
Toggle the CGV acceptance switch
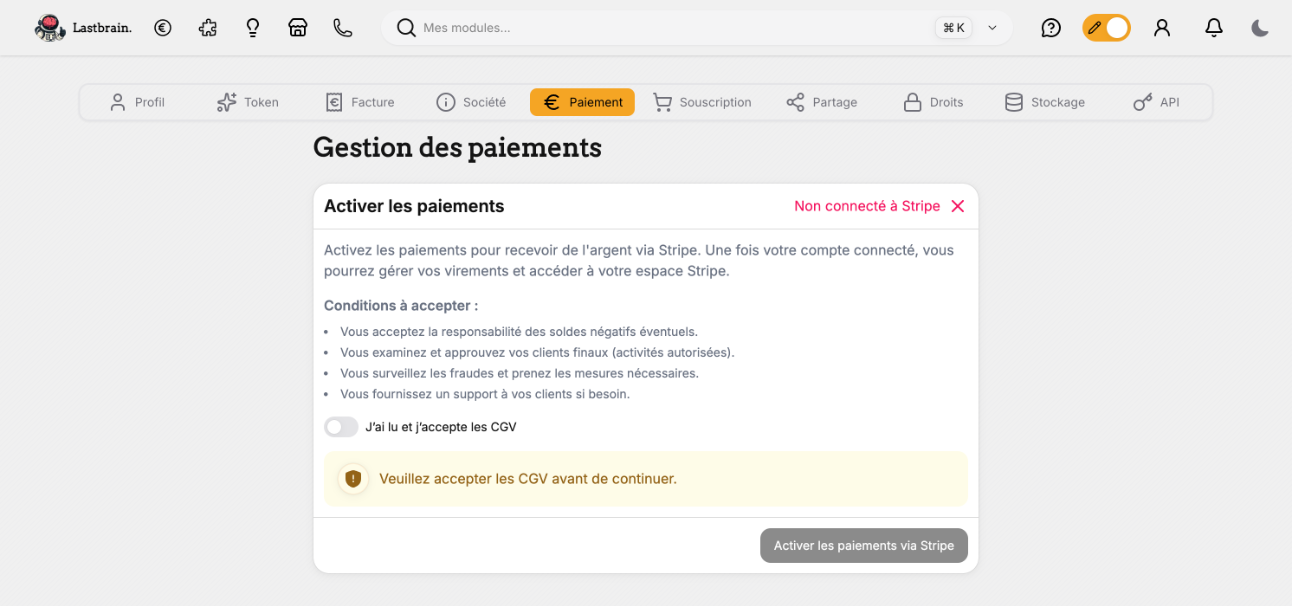(341, 426)
